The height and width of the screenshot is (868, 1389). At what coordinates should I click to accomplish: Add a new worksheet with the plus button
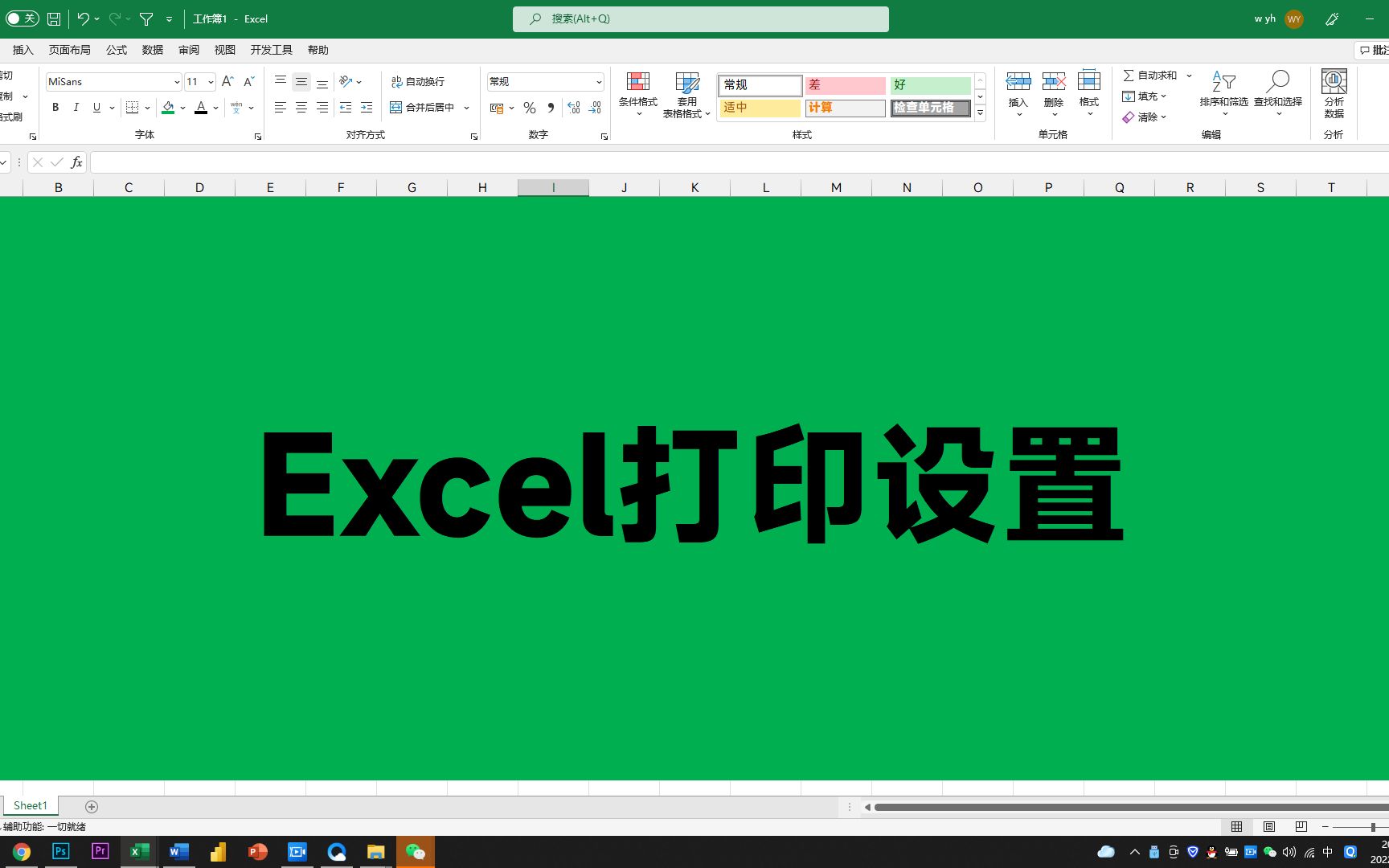point(91,806)
